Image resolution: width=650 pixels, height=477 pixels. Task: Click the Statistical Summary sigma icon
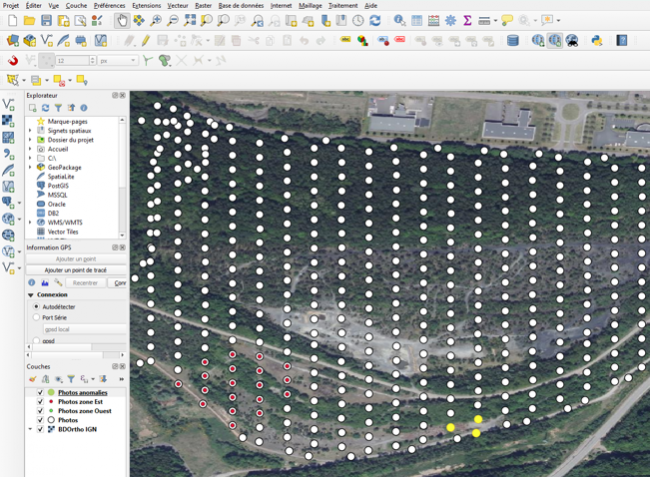(x=468, y=20)
